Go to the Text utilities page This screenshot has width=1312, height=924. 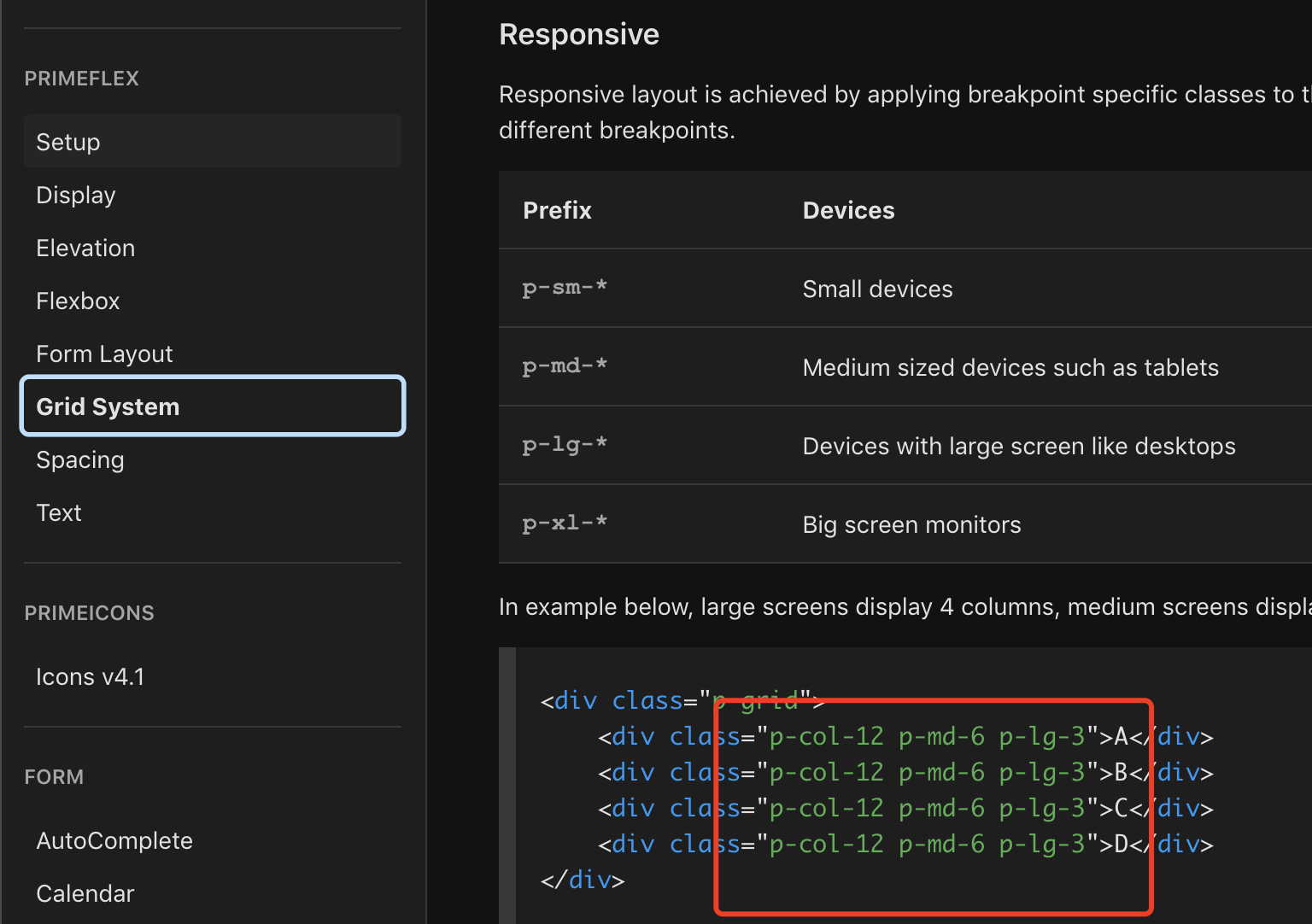click(59, 513)
